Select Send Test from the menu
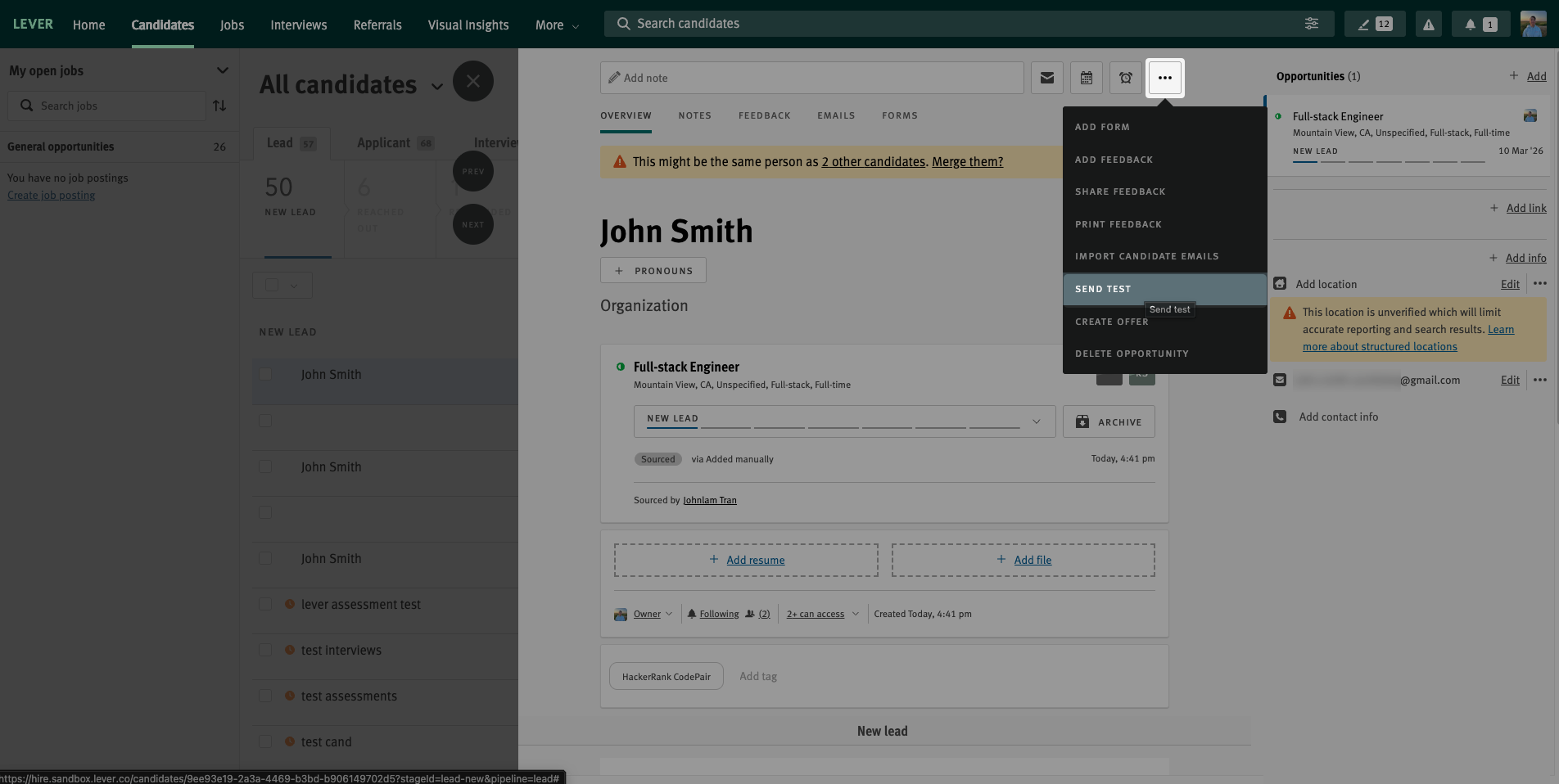 pyautogui.click(x=1164, y=289)
